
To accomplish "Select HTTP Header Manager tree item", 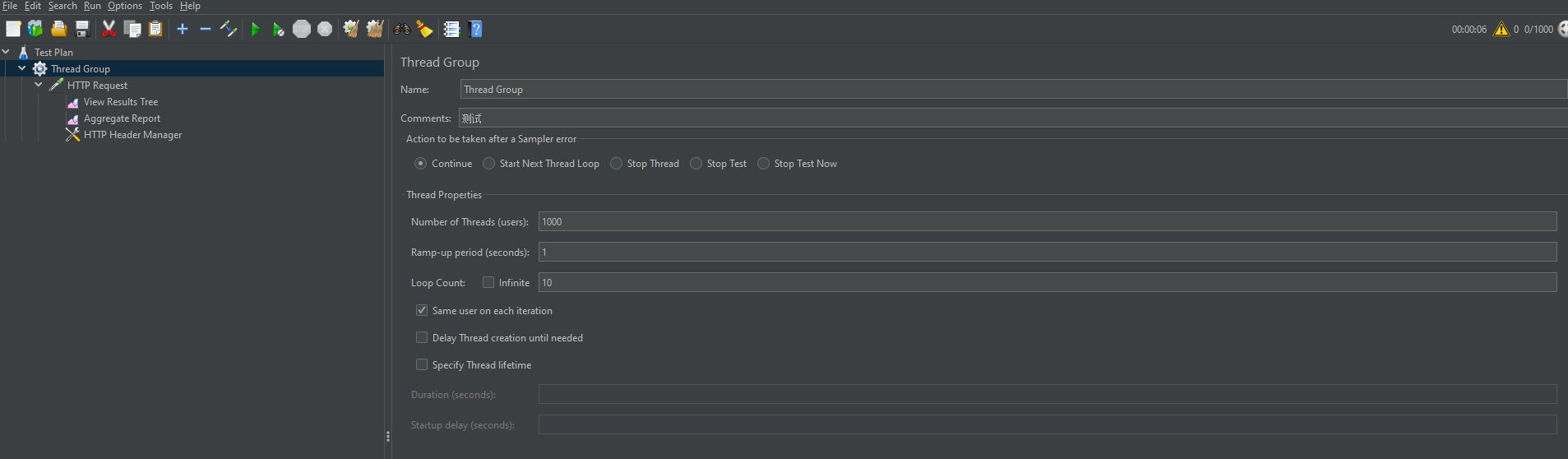I will click(132, 135).
